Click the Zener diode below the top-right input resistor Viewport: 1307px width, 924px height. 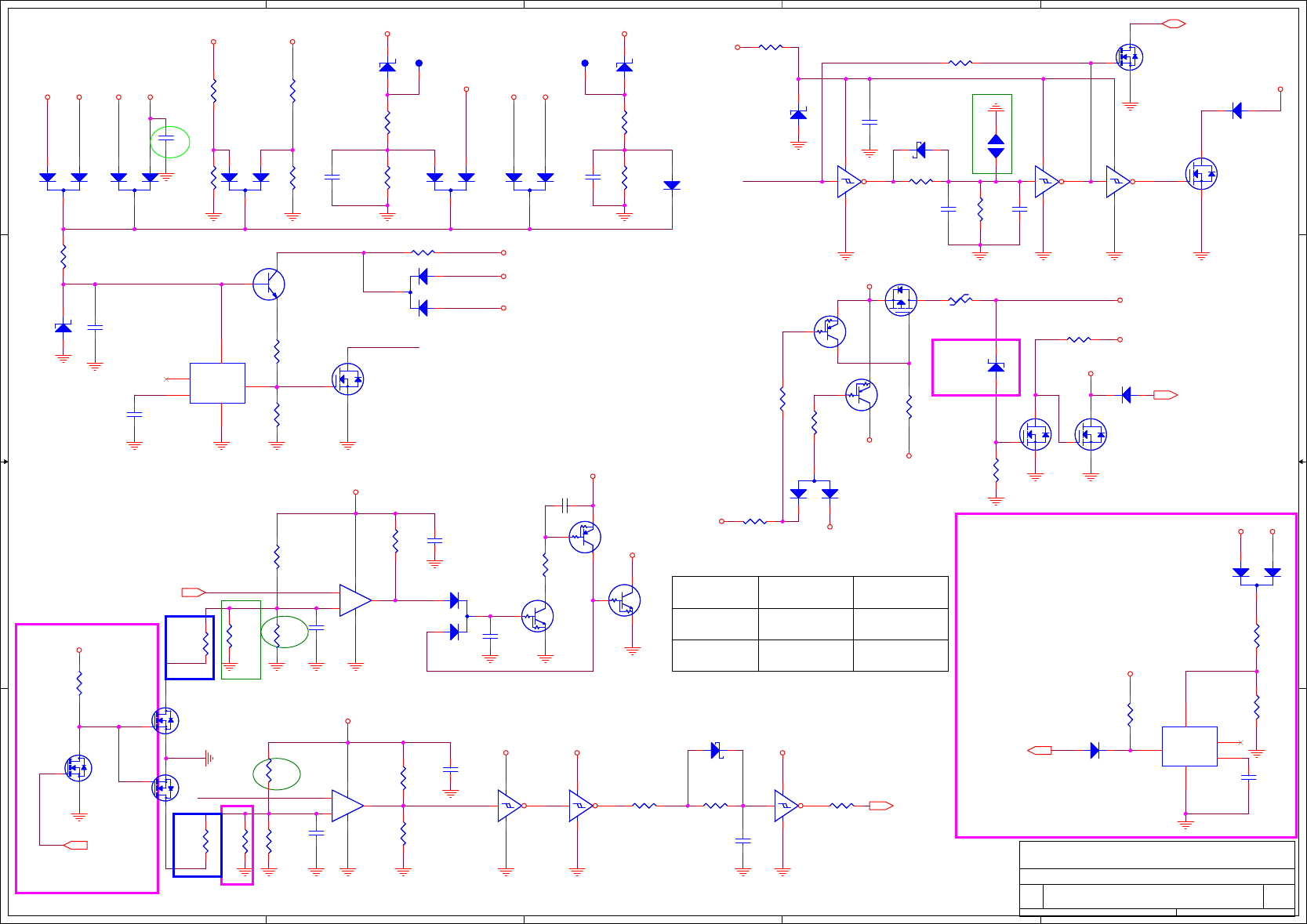pos(798,114)
